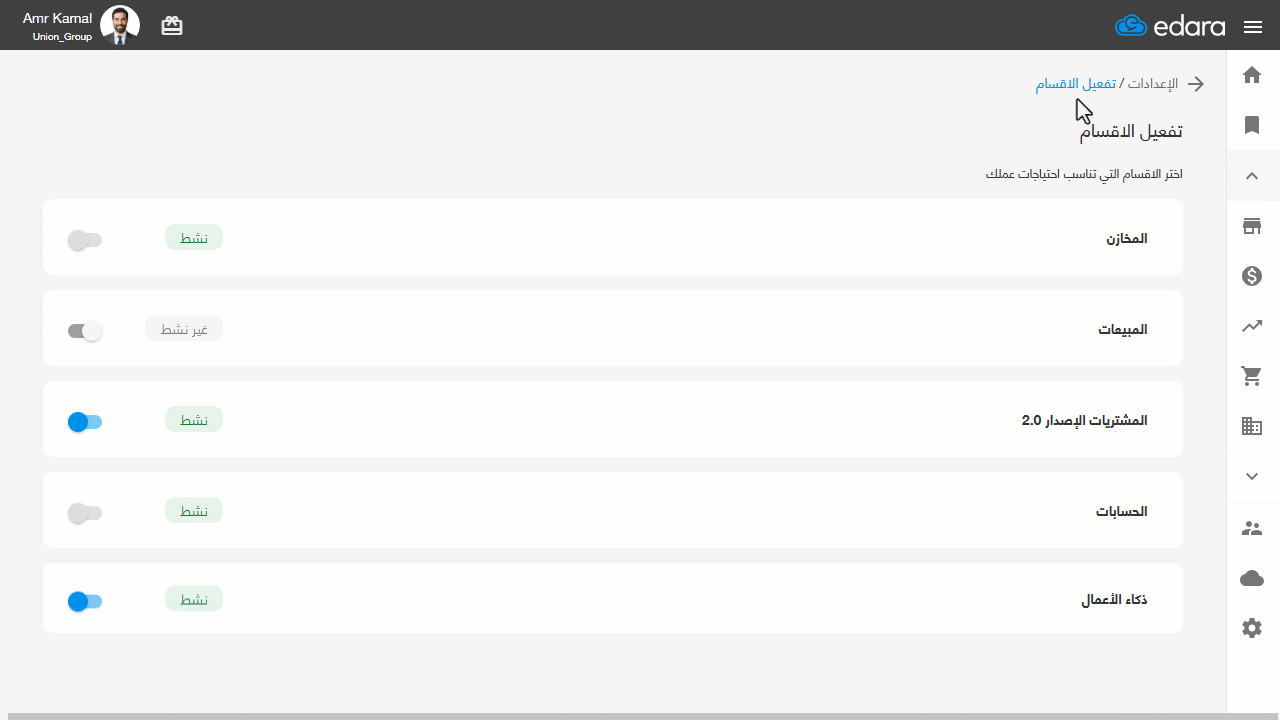Click the building icon in sidebar
The image size is (1280, 720).
[x=1252, y=426]
